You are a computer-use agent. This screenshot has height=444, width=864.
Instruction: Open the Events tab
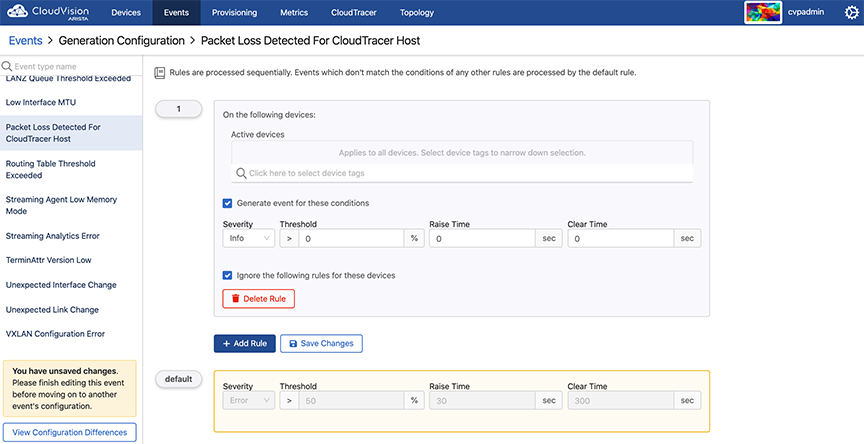pyautogui.click(x=176, y=12)
